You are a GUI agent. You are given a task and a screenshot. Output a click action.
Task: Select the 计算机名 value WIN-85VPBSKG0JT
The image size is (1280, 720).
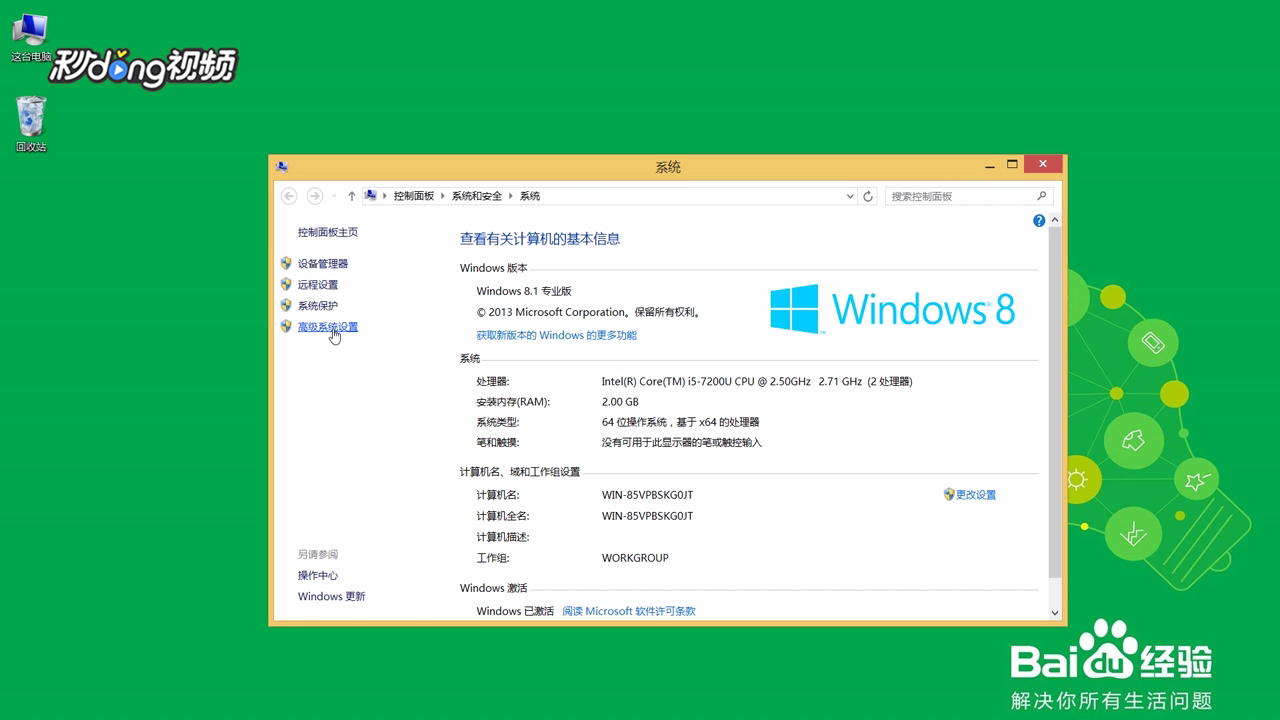pos(647,495)
